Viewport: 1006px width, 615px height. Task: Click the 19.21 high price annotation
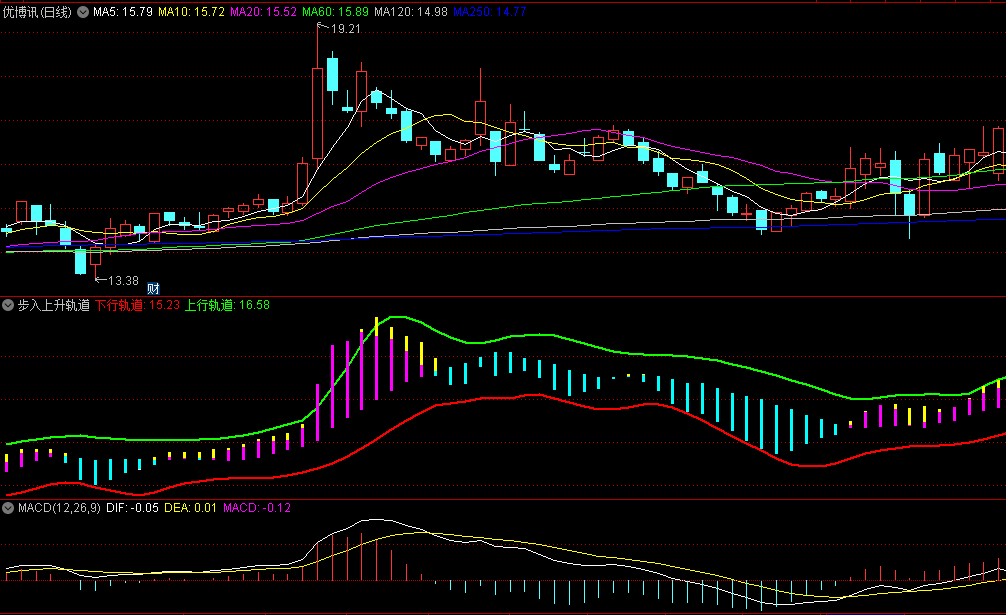click(345, 29)
